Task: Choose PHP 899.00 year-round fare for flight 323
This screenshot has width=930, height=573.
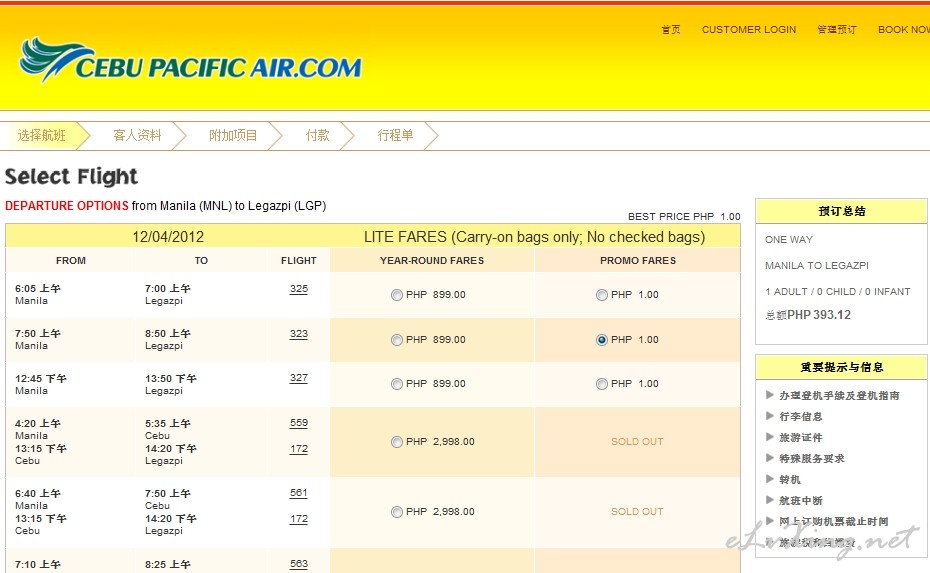Action: [397, 340]
